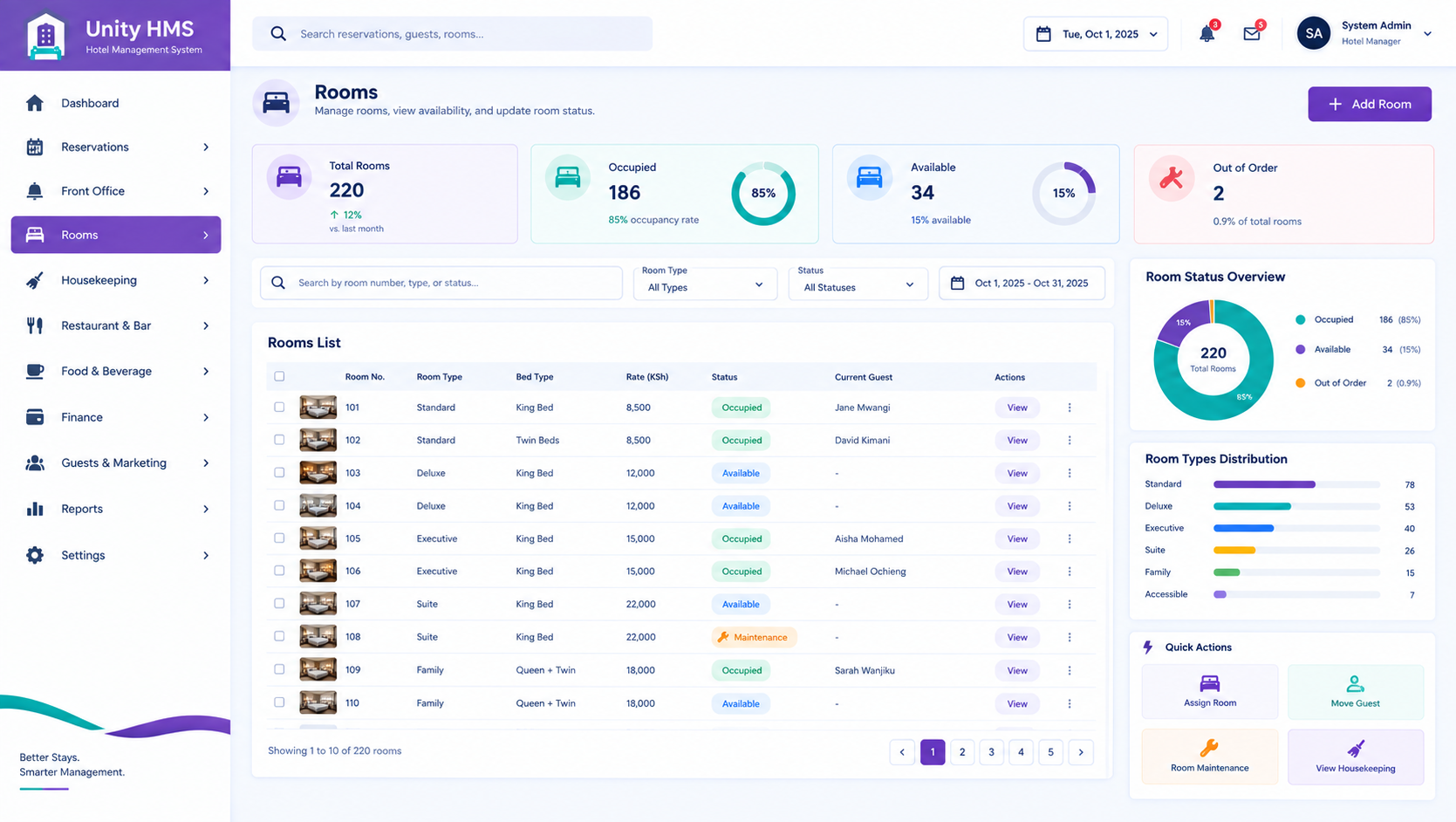Open the System Admin profile menu
This screenshot has width=1456, height=822.
(1364, 33)
